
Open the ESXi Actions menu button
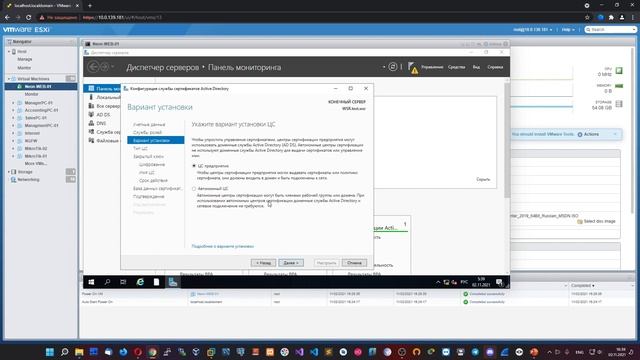point(589,134)
